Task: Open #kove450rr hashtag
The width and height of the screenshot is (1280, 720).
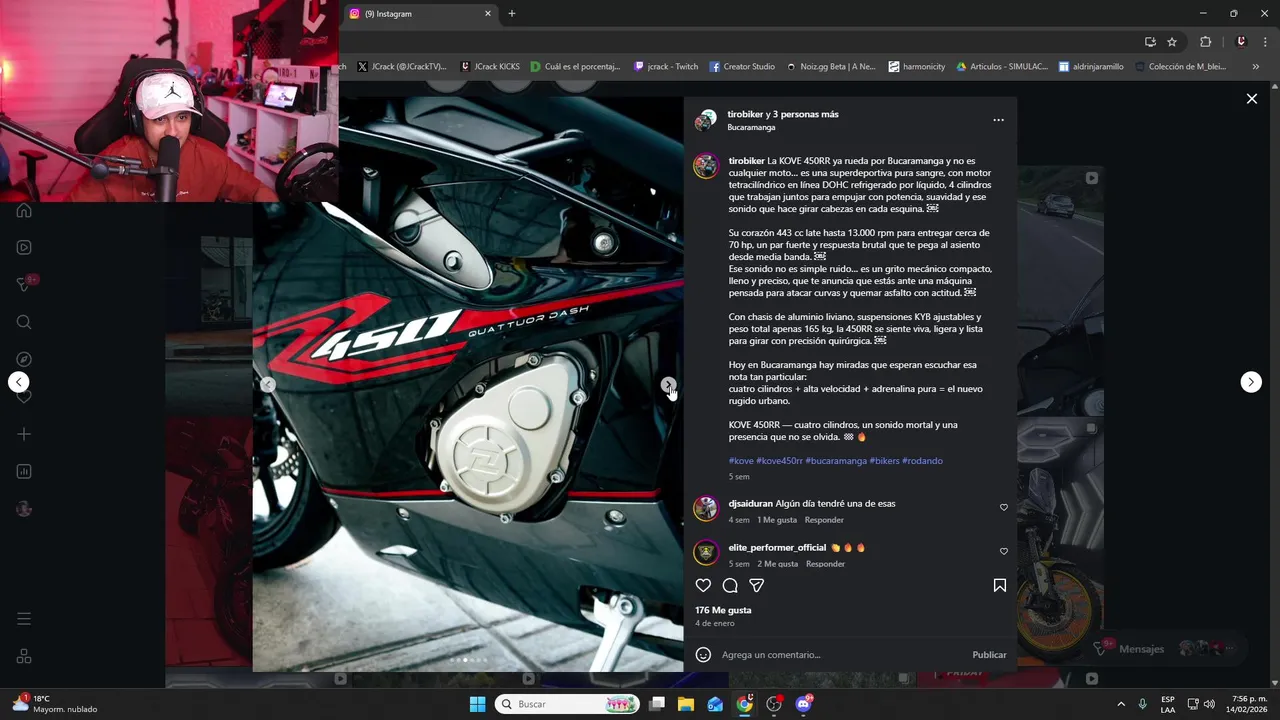Action: 779,461
